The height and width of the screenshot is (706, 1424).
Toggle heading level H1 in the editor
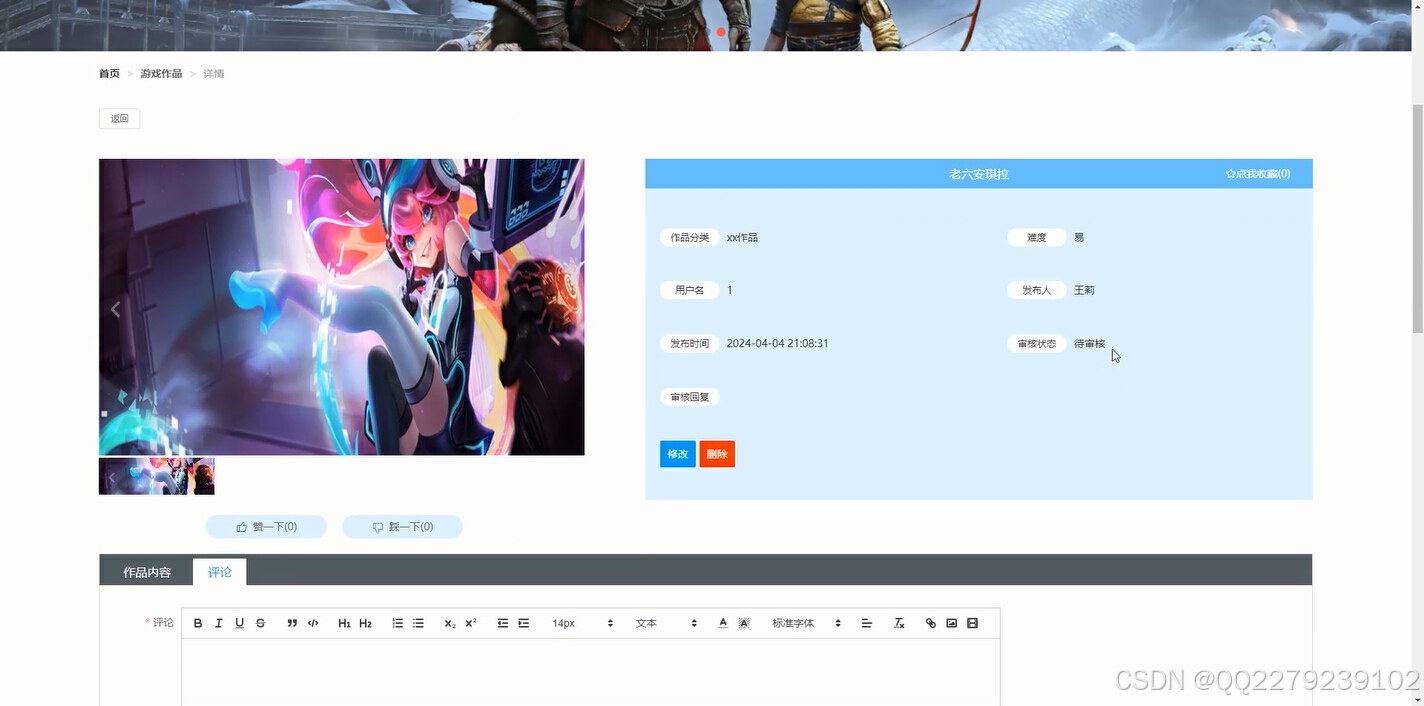[344, 622]
